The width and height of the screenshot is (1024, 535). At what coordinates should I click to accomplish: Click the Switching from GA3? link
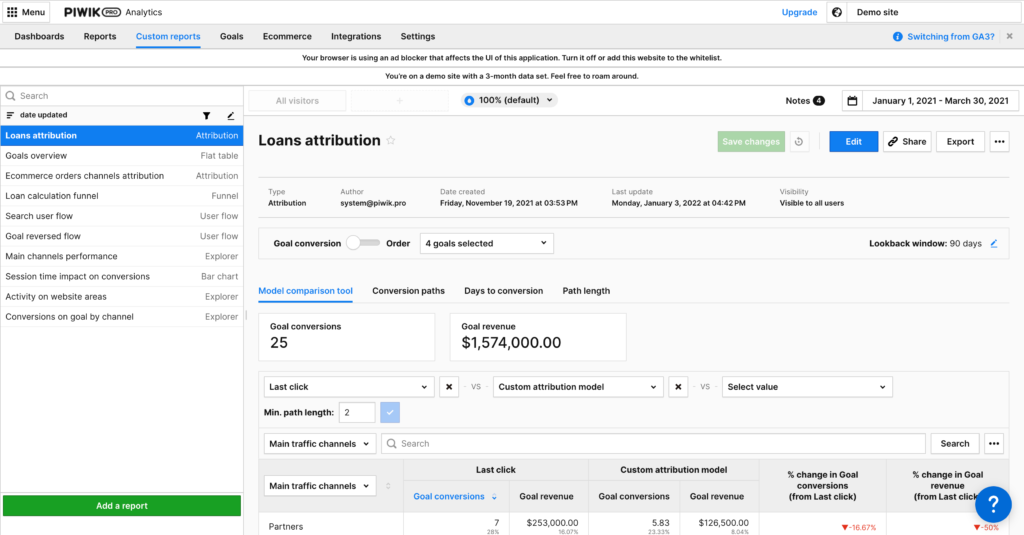point(950,36)
